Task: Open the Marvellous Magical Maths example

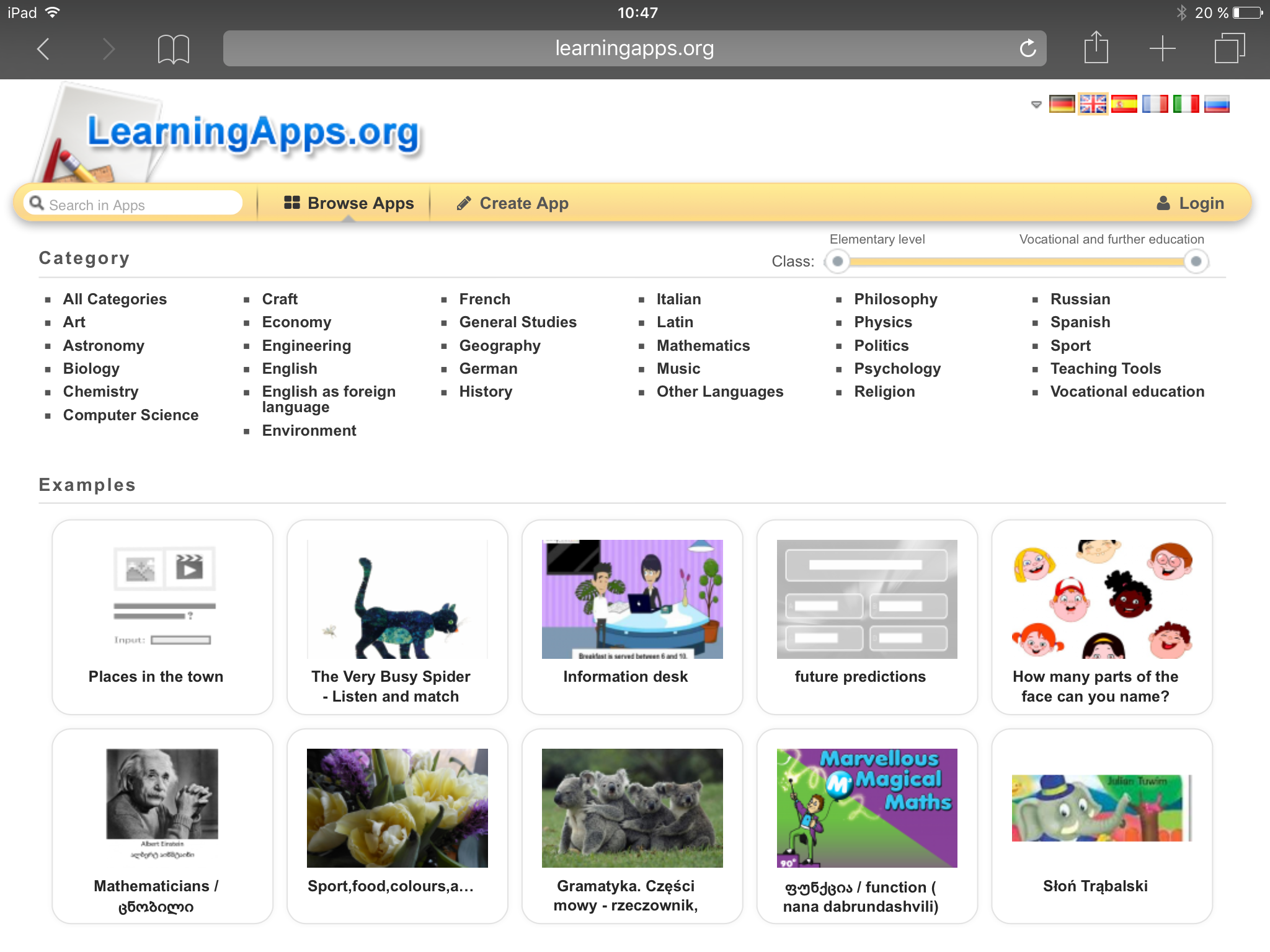Action: (x=867, y=826)
